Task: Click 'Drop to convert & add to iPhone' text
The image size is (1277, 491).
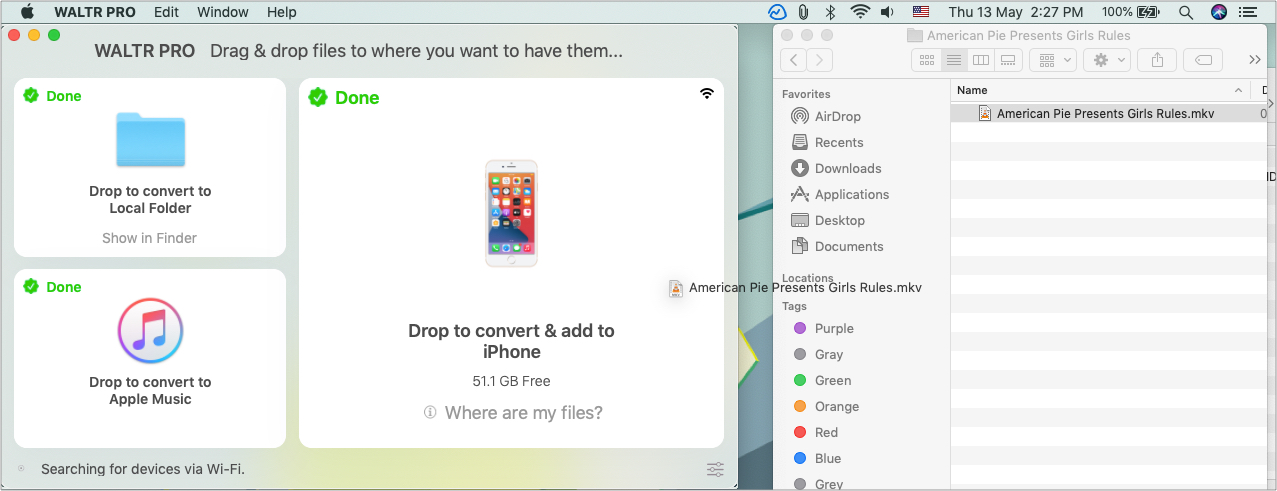Action: (x=511, y=341)
